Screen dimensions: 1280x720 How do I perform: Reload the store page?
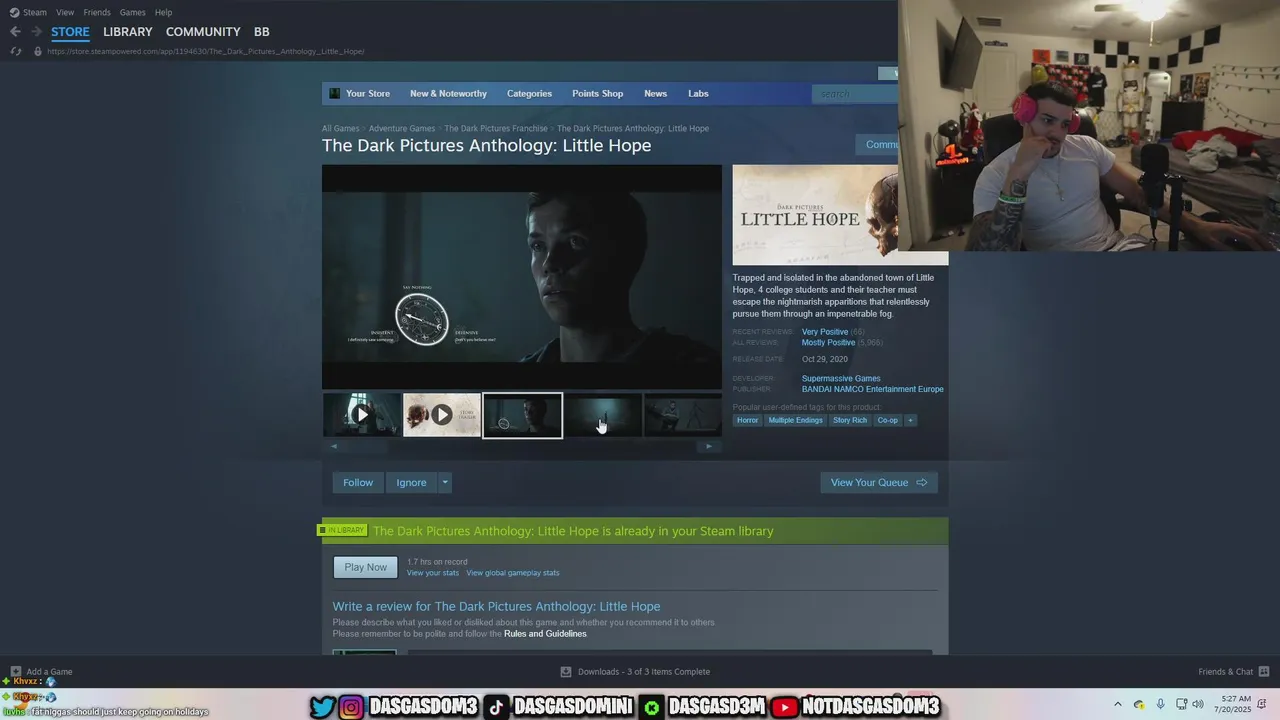(15, 51)
